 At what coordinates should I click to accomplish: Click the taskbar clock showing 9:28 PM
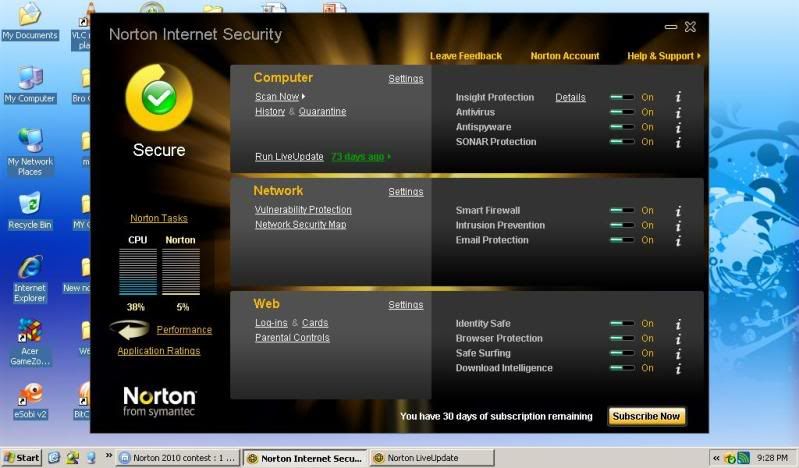click(x=772, y=458)
